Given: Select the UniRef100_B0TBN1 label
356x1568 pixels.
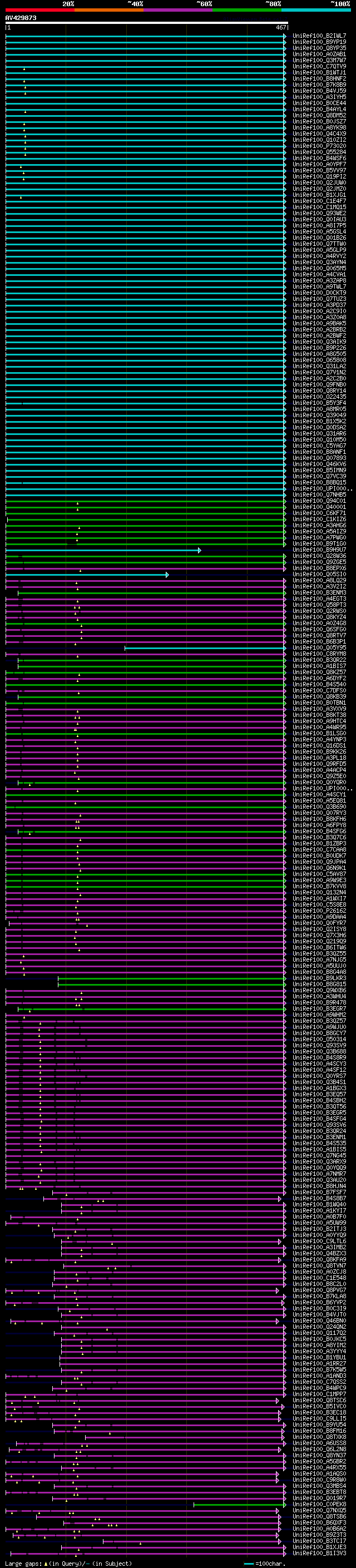Looking at the screenshot, I should click(x=319, y=703).
